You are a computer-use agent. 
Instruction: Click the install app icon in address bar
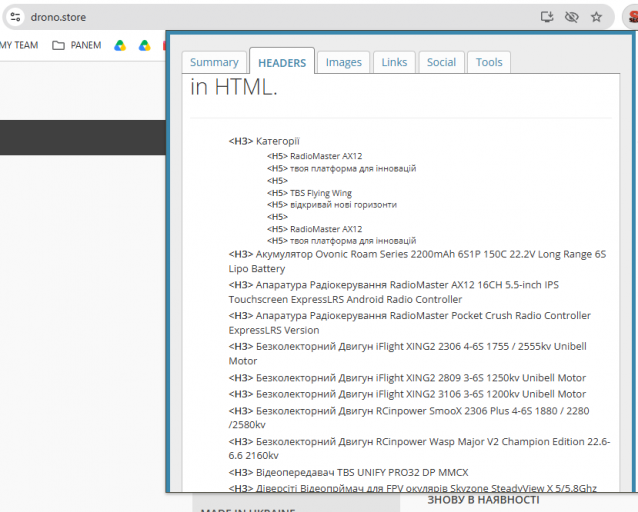point(547,17)
